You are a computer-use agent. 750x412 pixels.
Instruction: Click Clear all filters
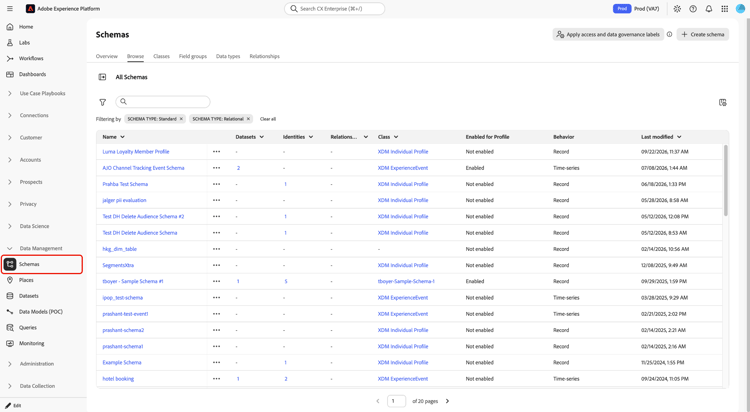coord(268,119)
